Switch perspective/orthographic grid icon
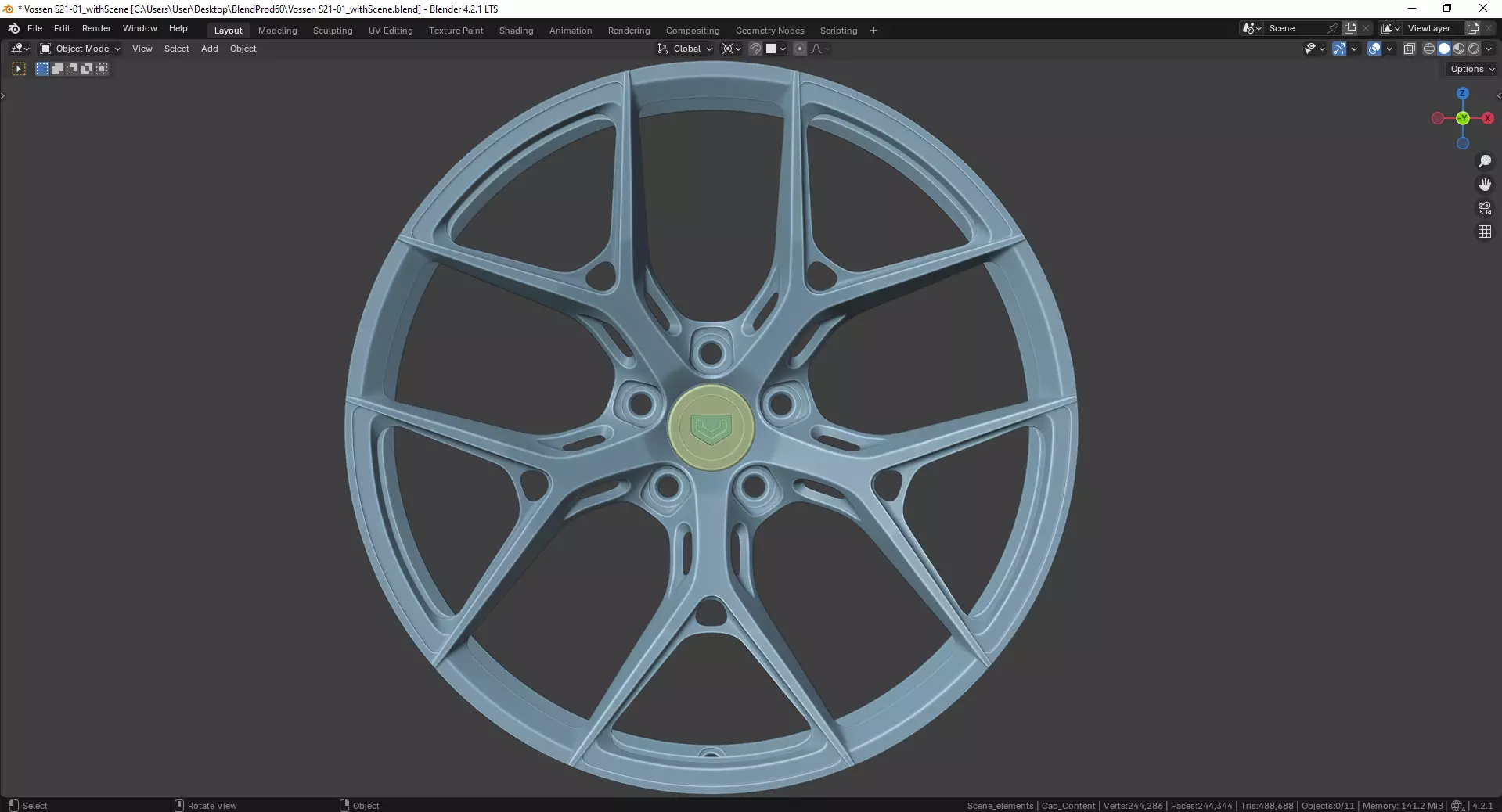The width and height of the screenshot is (1502, 812). tap(1485, 232)
